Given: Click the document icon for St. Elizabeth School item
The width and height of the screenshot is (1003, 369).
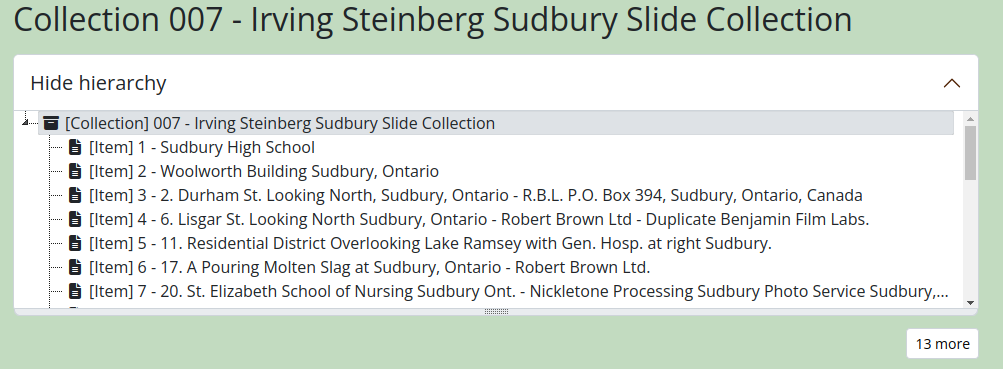Looking at the screenshot, I should (75, 292).
